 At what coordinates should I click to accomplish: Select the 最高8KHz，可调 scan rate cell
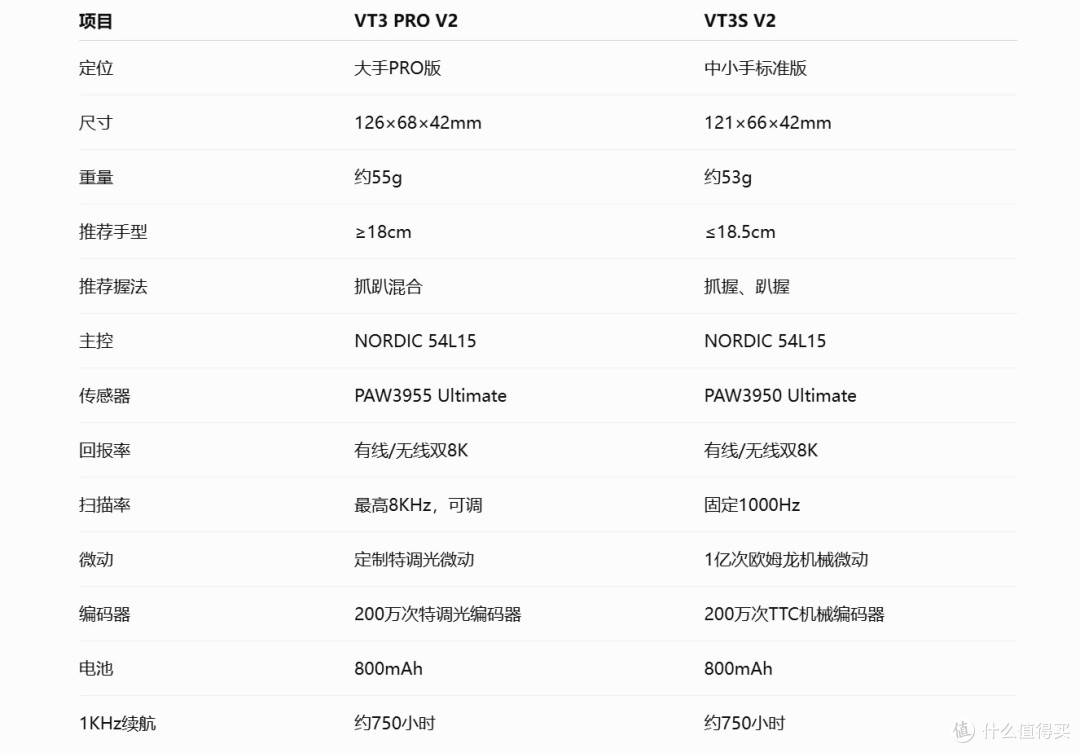(418, 505)
